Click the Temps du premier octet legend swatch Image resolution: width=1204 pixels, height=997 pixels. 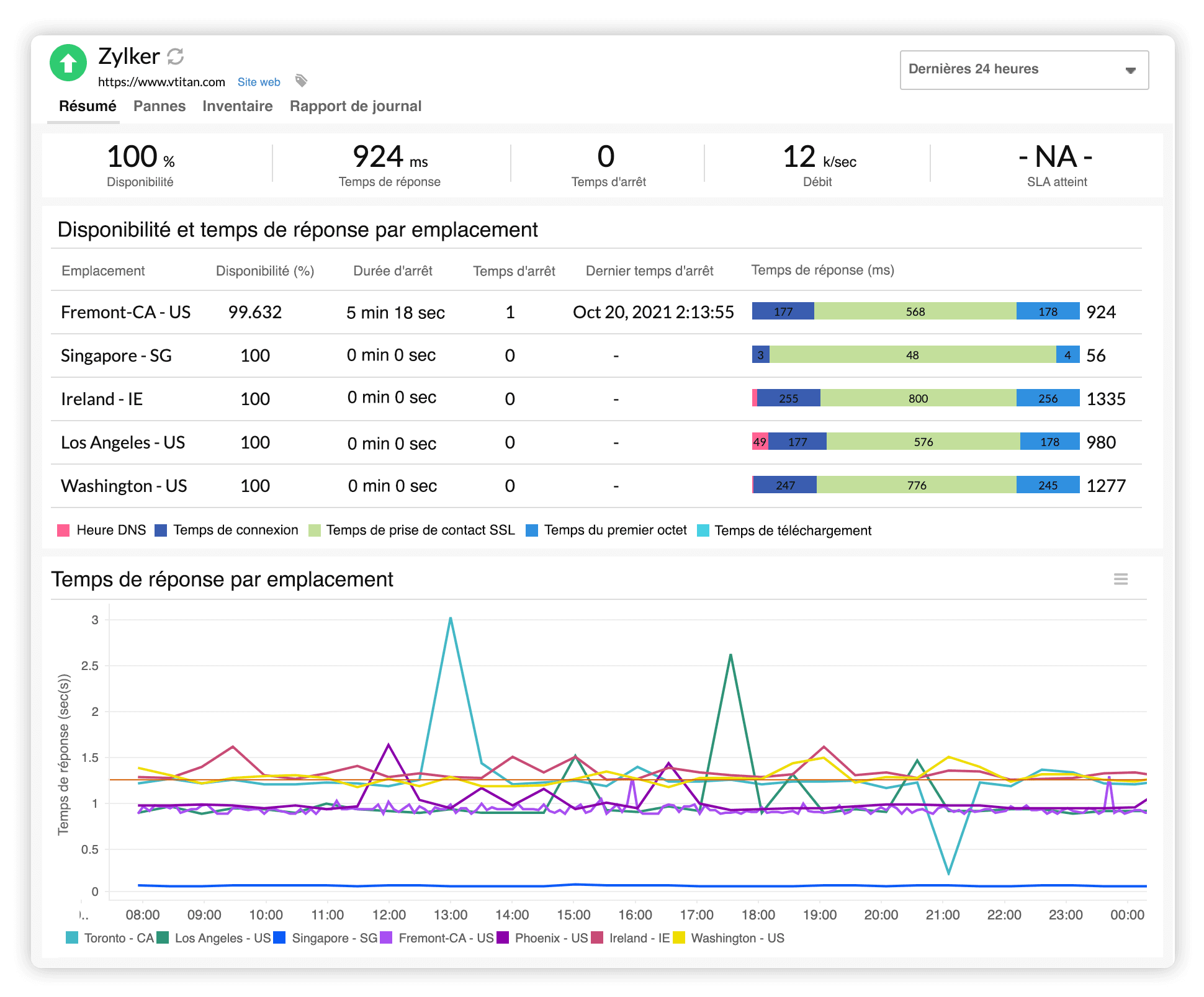[x=532, y=530]
